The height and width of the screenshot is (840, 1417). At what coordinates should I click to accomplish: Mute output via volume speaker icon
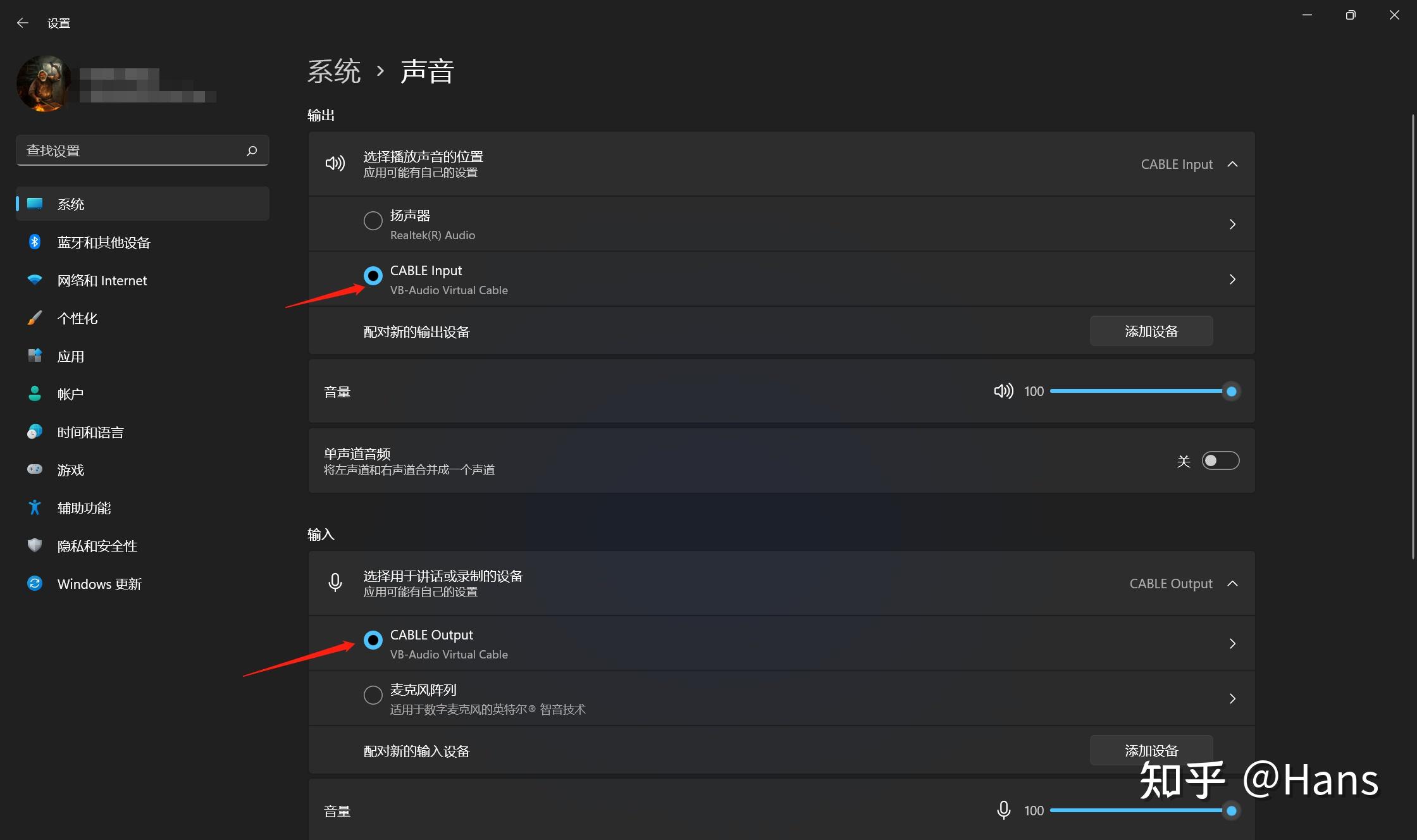[1003, 391]
